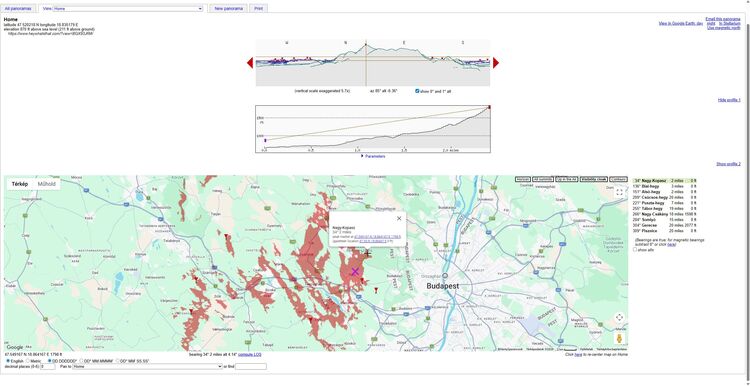
Task: Toggle show 0° and 1° alt checkbox
Action: 417,90
